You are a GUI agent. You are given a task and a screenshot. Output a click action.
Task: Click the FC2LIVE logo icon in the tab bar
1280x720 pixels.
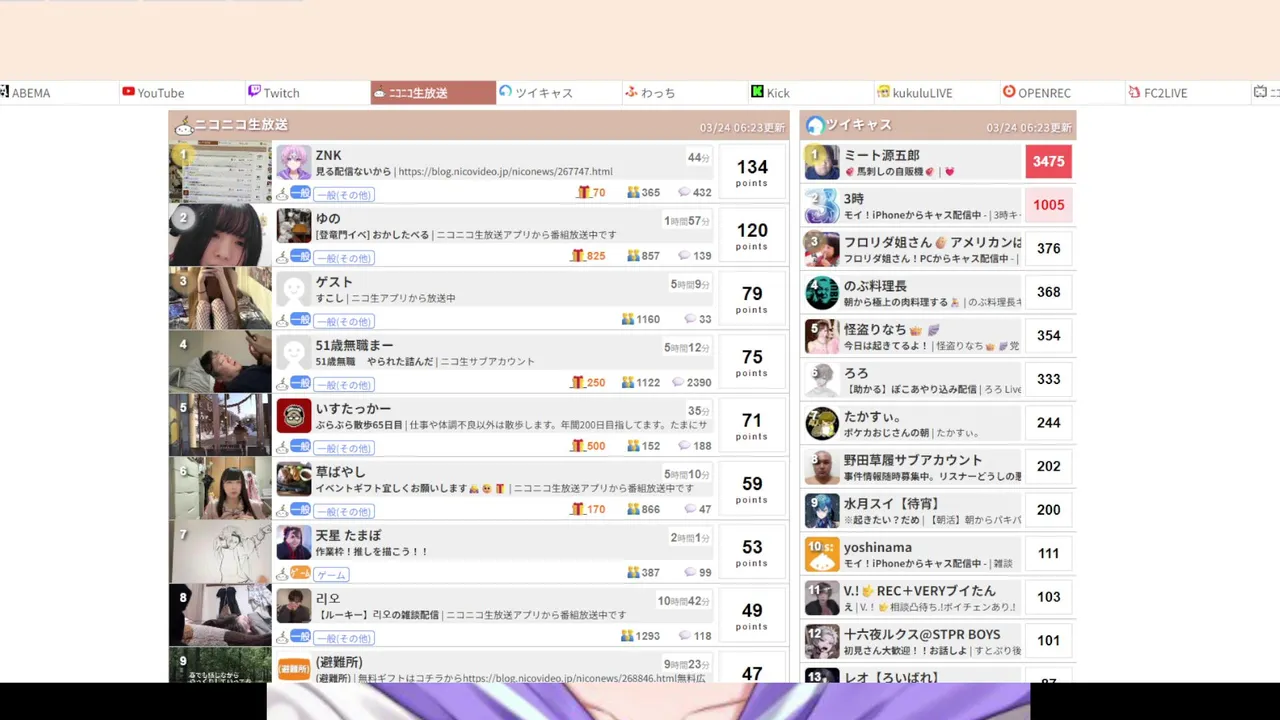click(x=1134, y=92)
